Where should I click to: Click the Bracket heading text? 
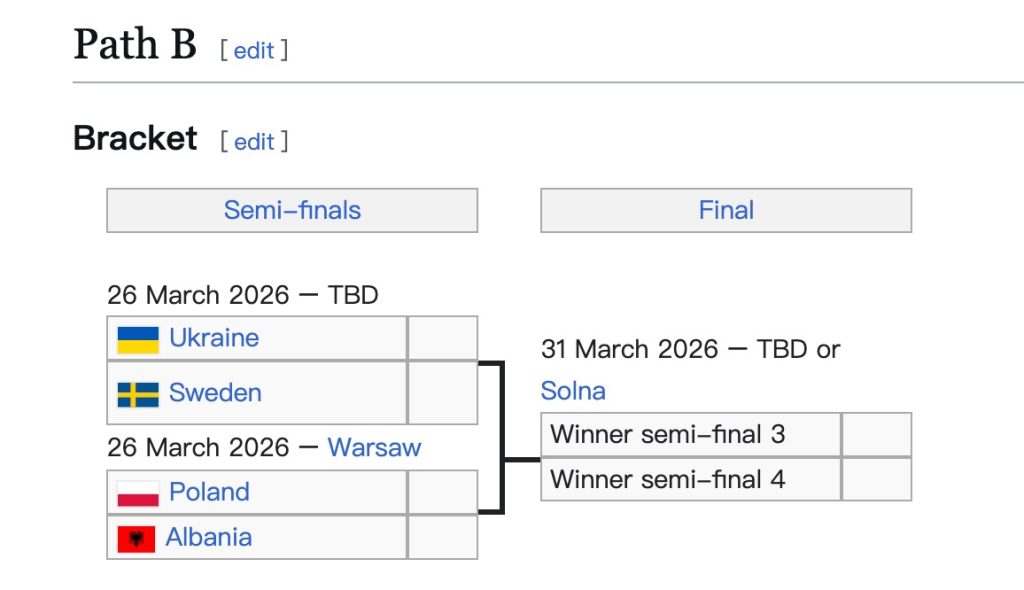(x=135, y=139)
